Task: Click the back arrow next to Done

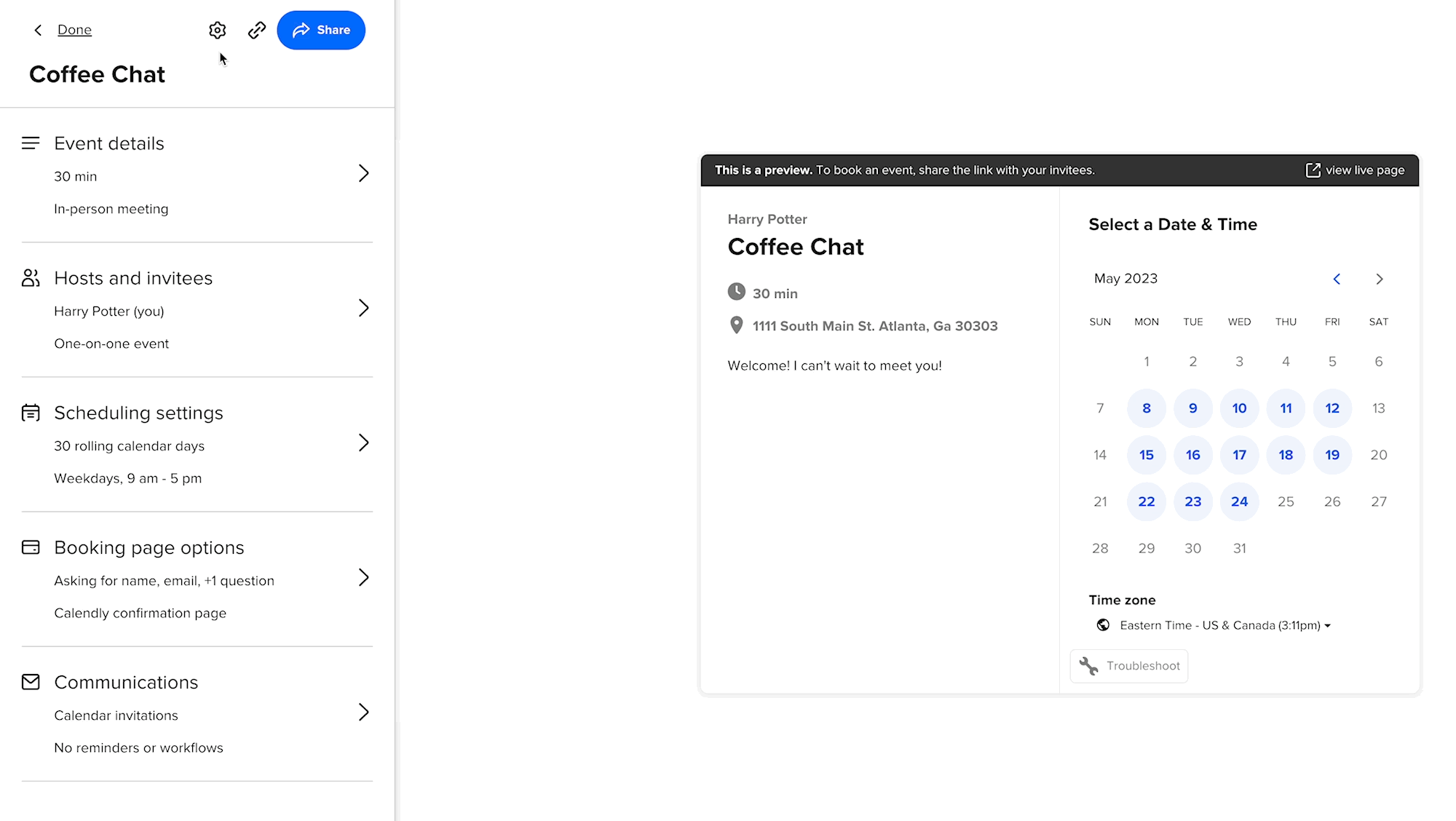Action: [x=37, y=30]
